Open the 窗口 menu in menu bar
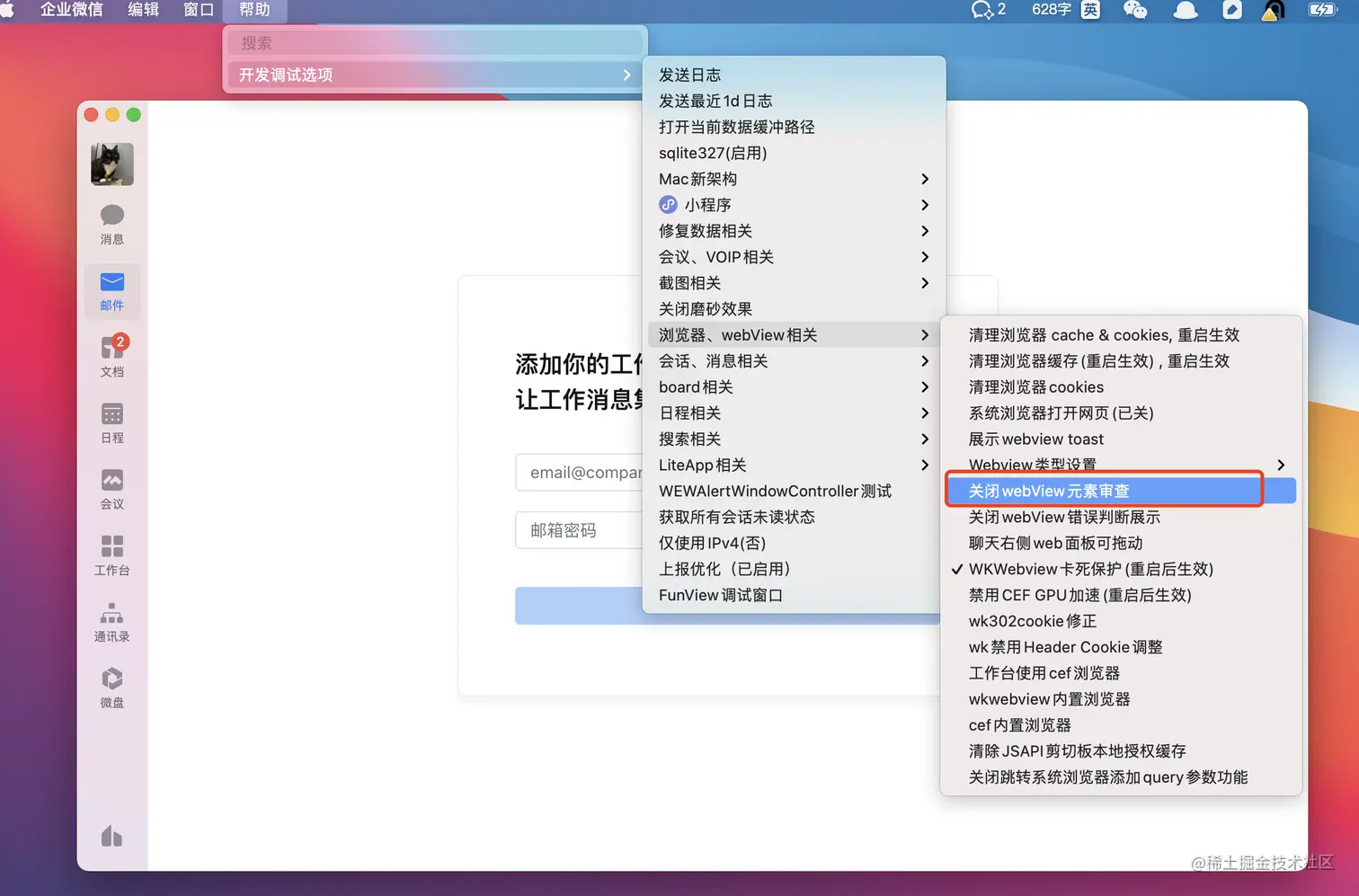This screenshot has width=1359, height=896. click(x=197, y=11)
